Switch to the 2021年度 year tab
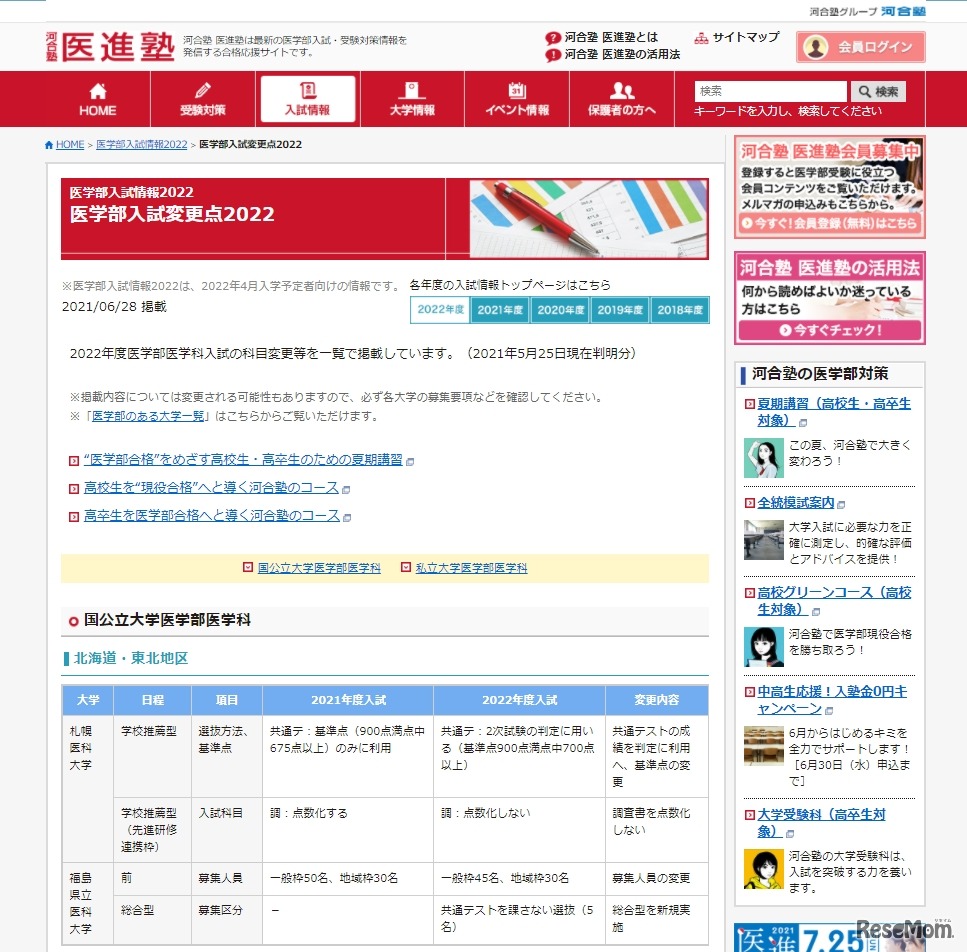This screenshot has height=952, width=967. coord(500,310)
